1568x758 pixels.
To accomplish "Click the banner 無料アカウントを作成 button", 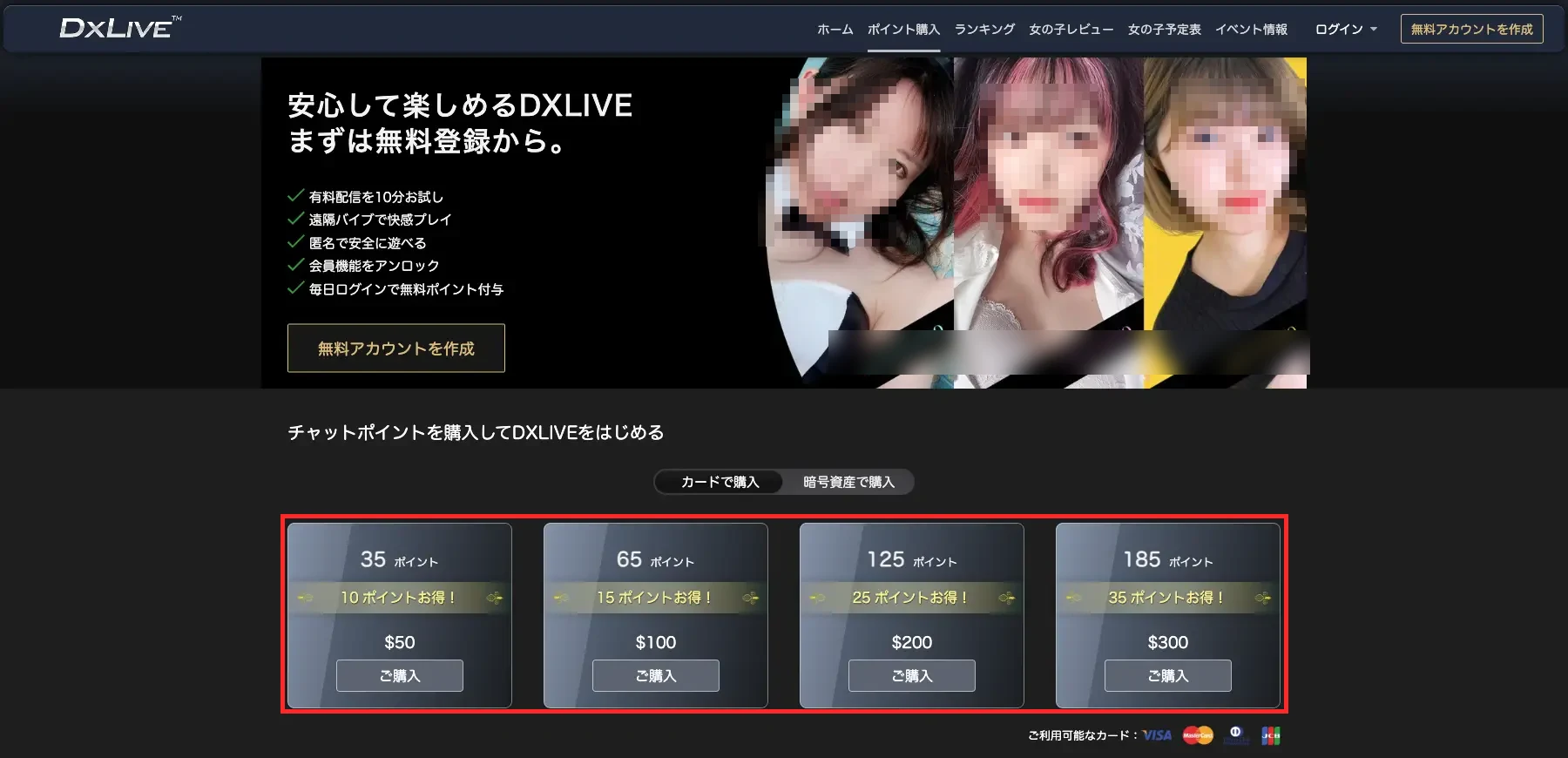I will (396, 349).
